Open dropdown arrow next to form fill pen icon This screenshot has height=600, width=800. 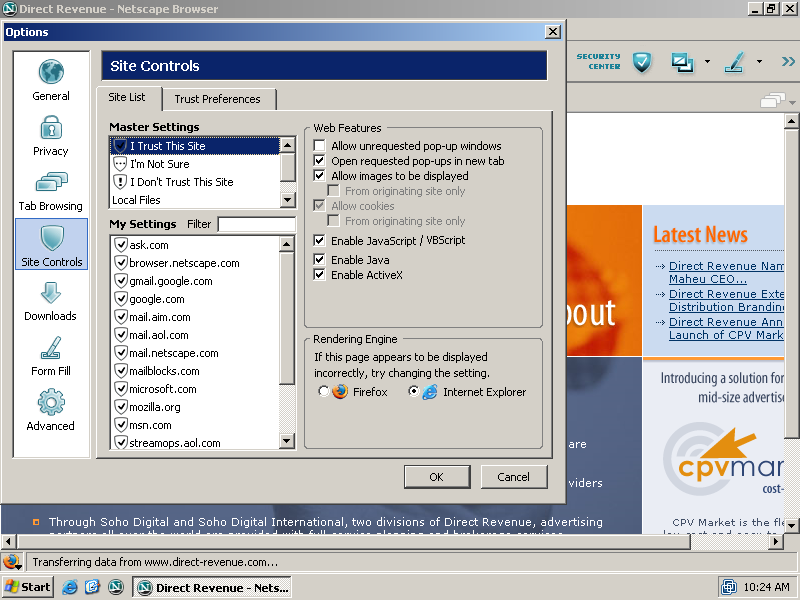coord(759,62)
